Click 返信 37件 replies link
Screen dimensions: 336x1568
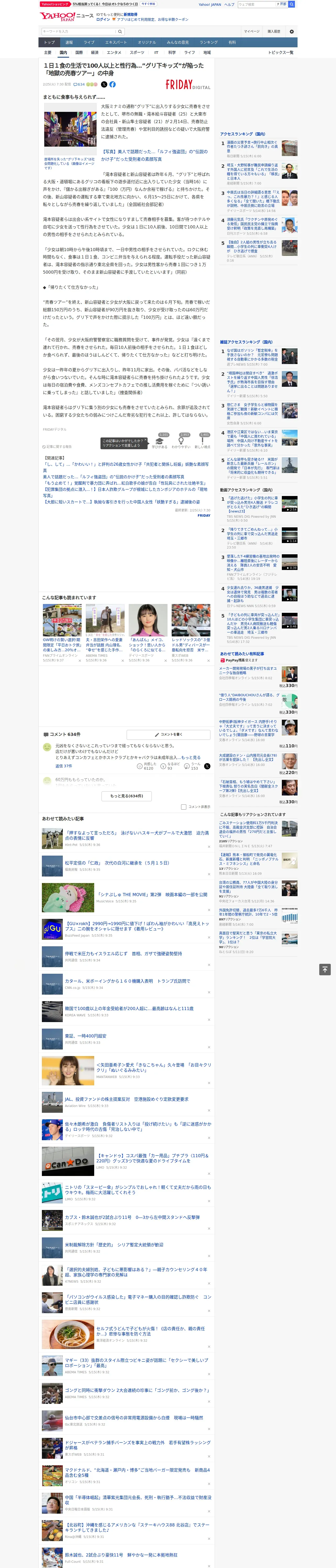pyautogui.click(x=63, y=766)
